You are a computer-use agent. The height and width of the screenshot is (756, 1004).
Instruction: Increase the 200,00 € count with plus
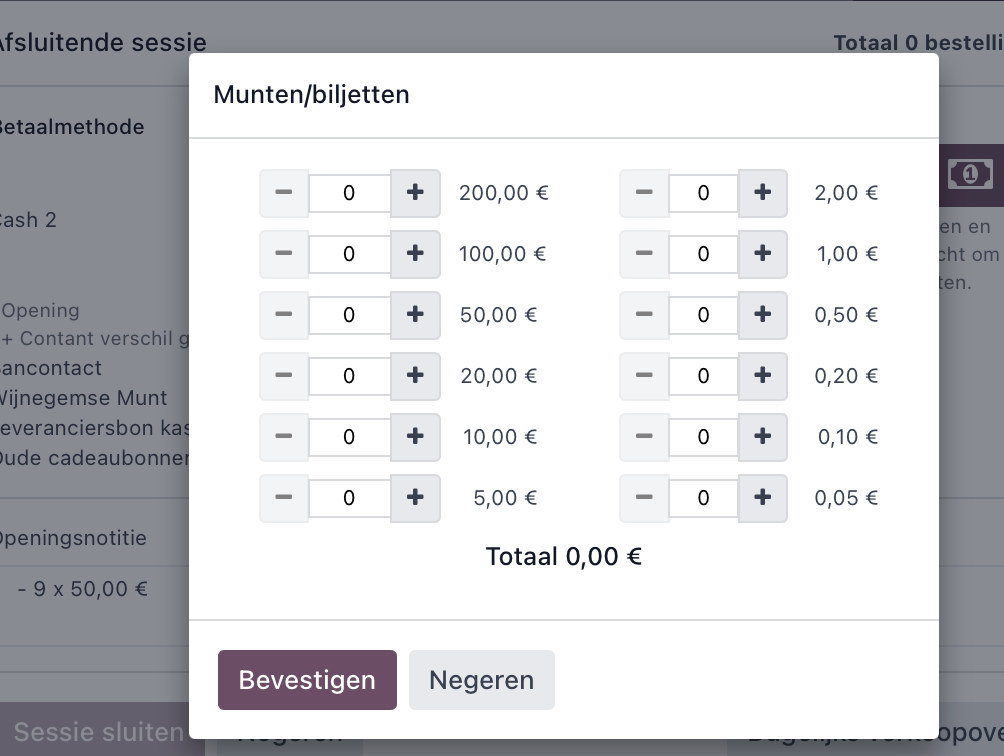[x=415, y=193]
